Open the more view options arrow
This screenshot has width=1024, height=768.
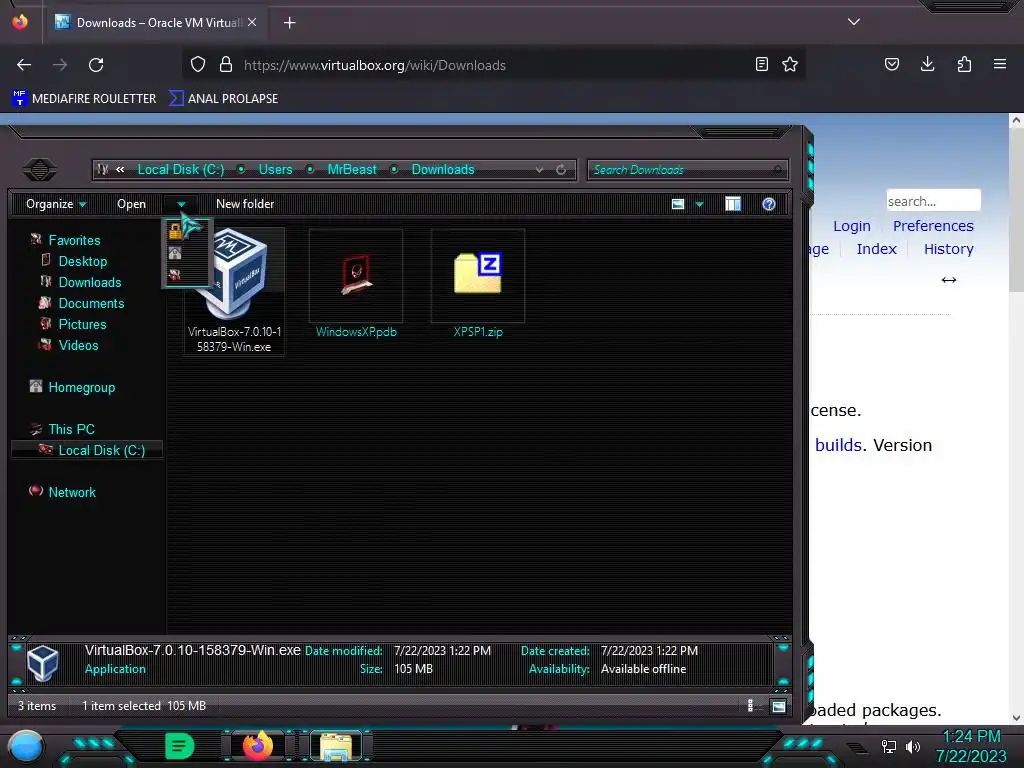click(x=699, y=204)
